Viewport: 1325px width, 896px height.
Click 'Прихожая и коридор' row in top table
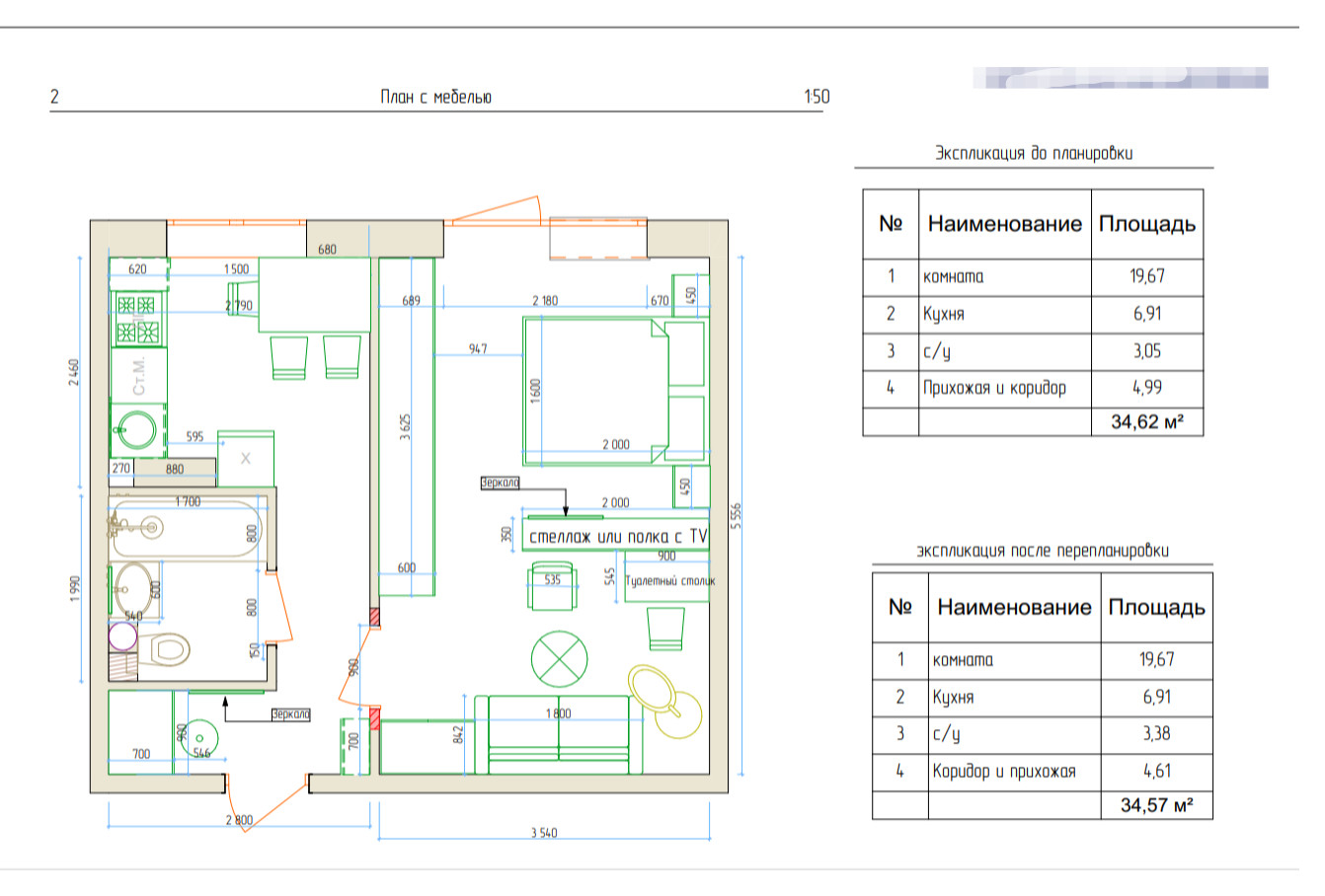point(994,388)
